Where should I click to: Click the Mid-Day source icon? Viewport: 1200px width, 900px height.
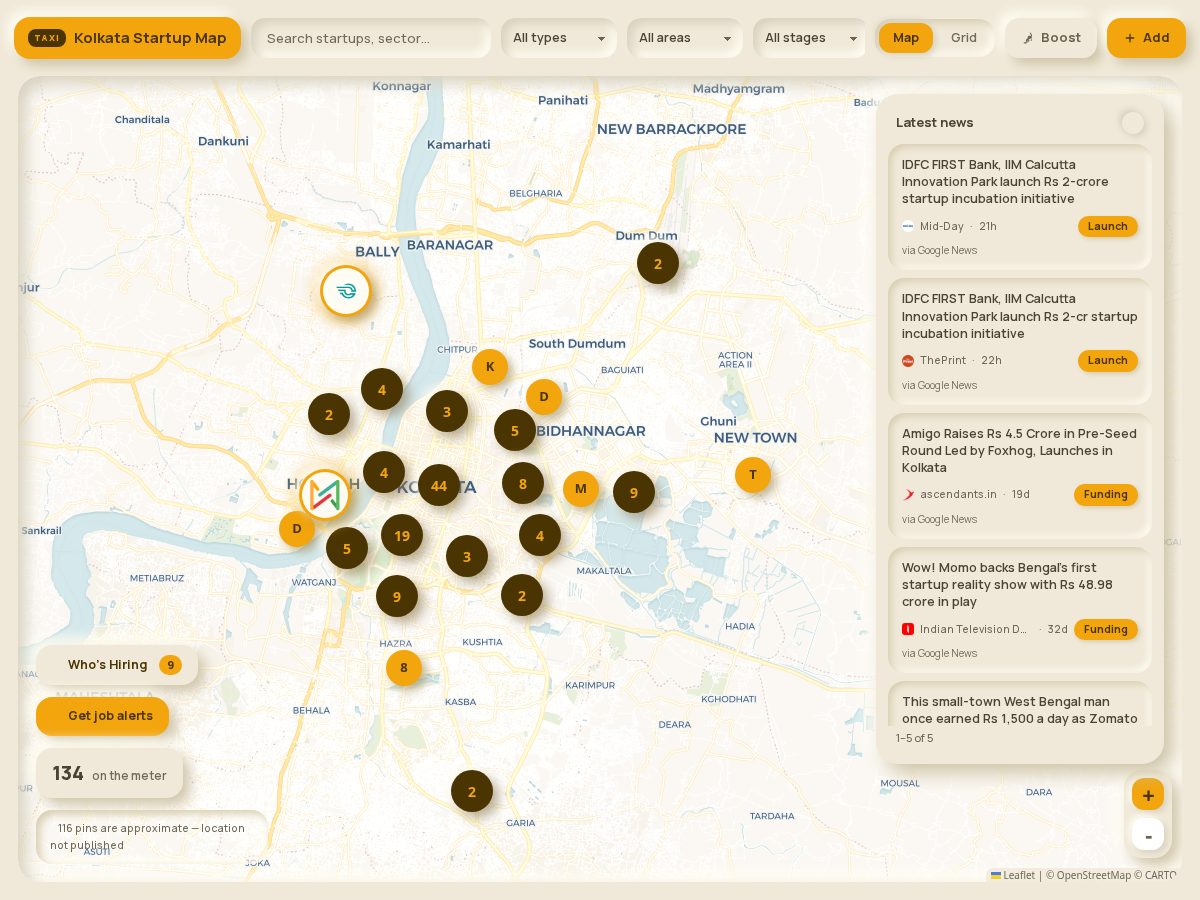click(908, 226)
